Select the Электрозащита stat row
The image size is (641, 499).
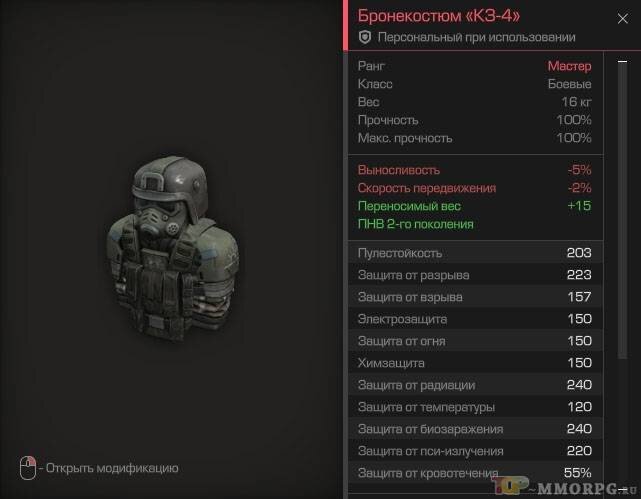coord(475,319)
